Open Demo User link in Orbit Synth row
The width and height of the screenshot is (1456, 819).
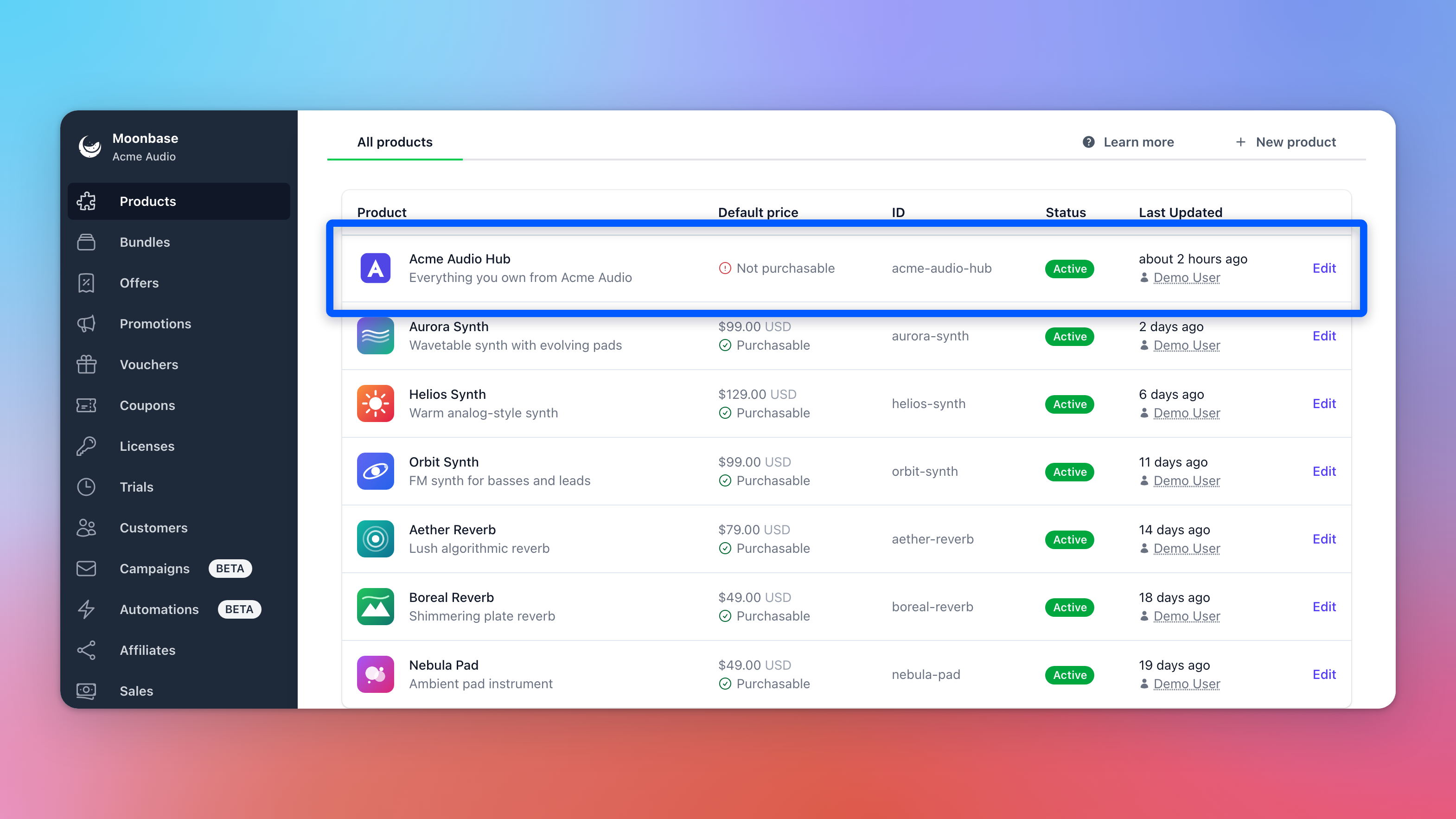(1187, 480)
